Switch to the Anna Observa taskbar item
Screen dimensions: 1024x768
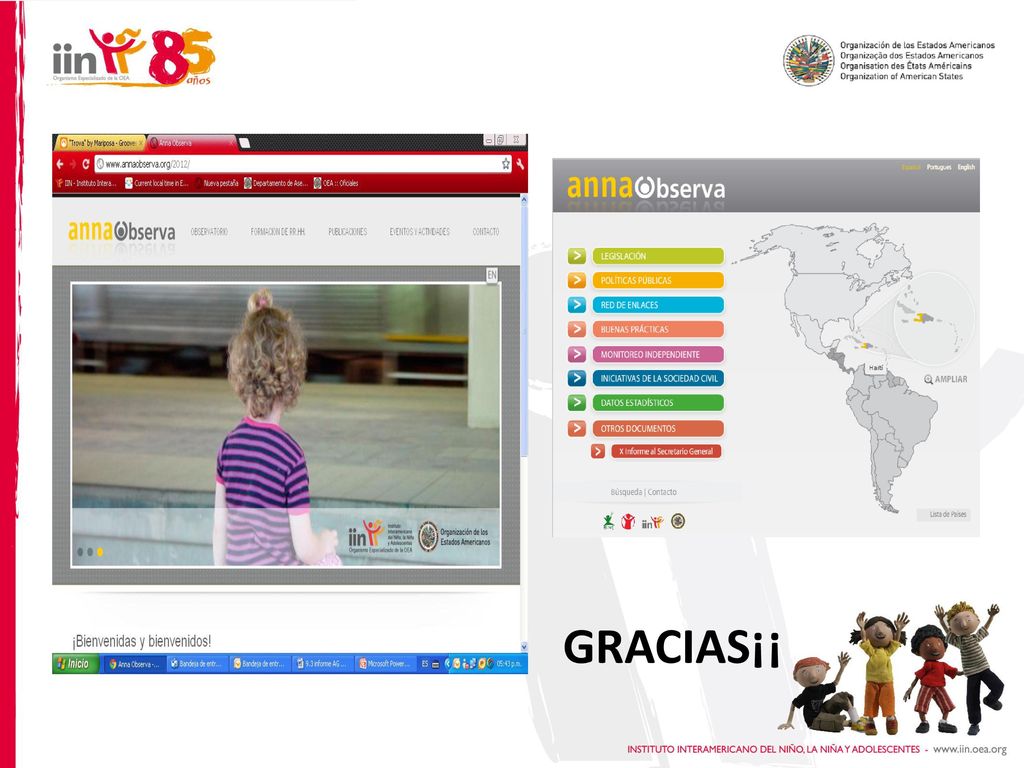[133, 664]
